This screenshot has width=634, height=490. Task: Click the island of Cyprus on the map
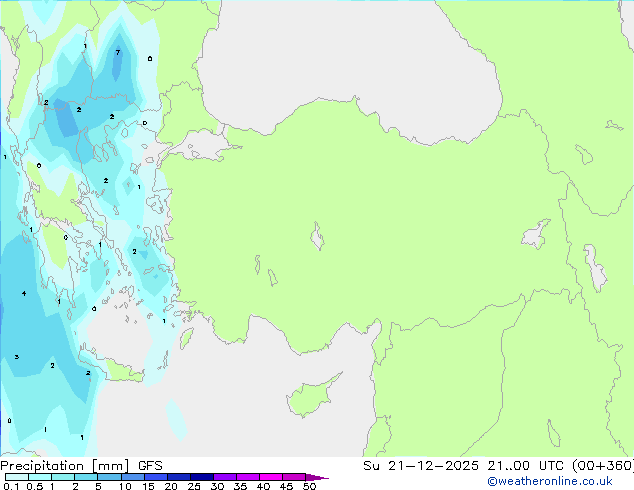coord(311,398)
